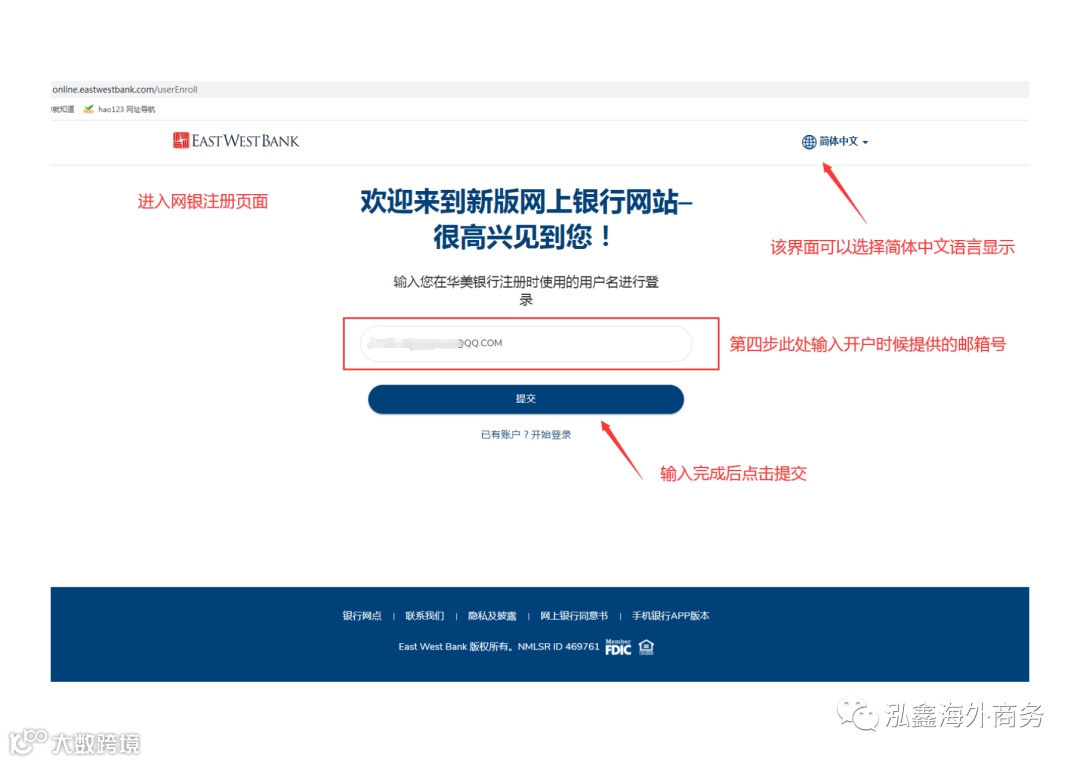Viewport: 1080px width, 763px height.
Task: Open the 联系我们 footer link
Action: point(424,616)
